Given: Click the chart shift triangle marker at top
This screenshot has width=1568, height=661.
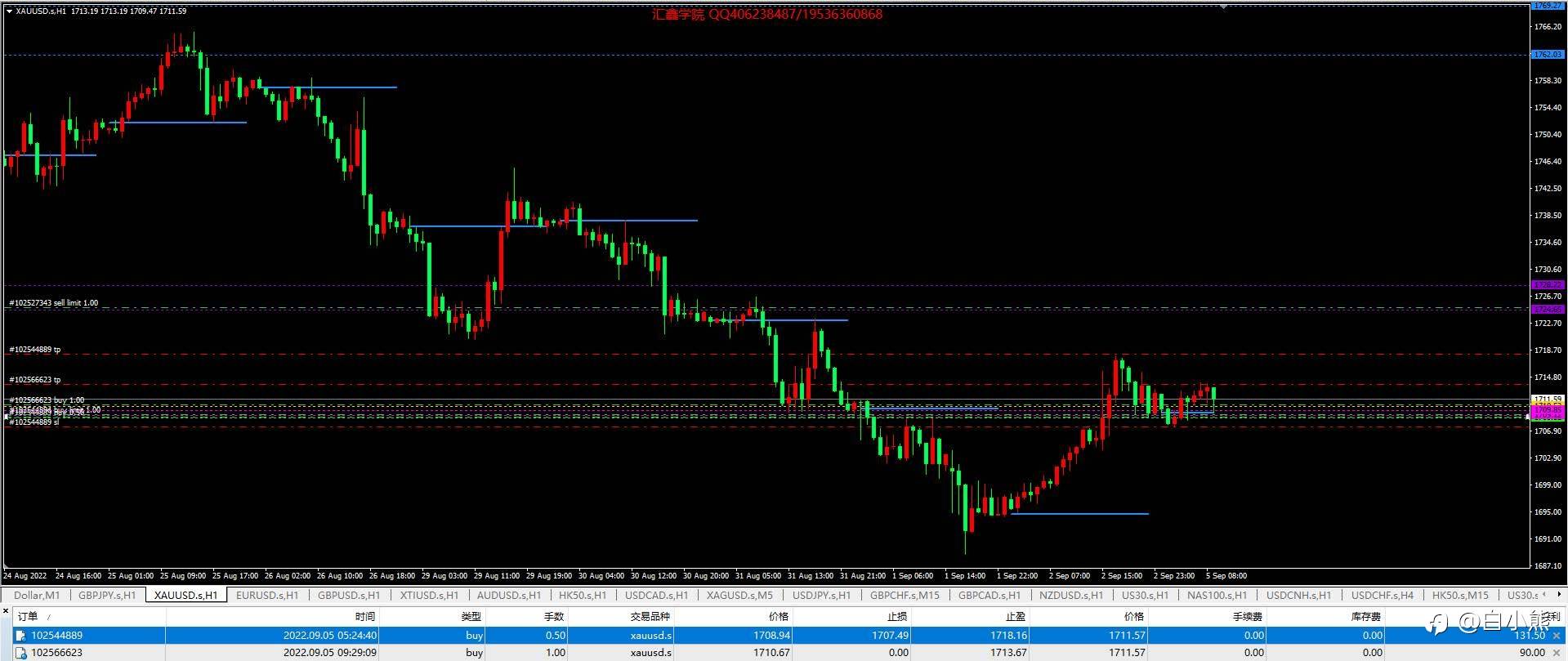Looking at the screenshot, I should pos(1223,6).
